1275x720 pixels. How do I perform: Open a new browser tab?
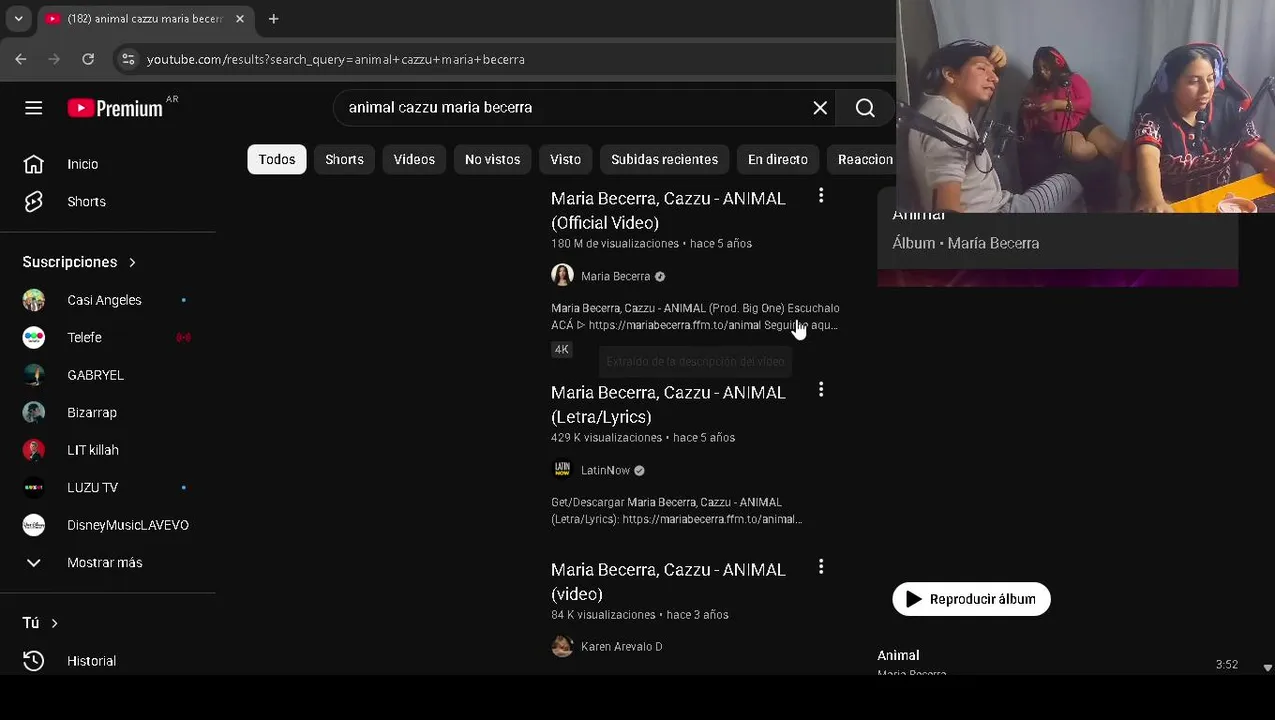(x=273, y=18)
